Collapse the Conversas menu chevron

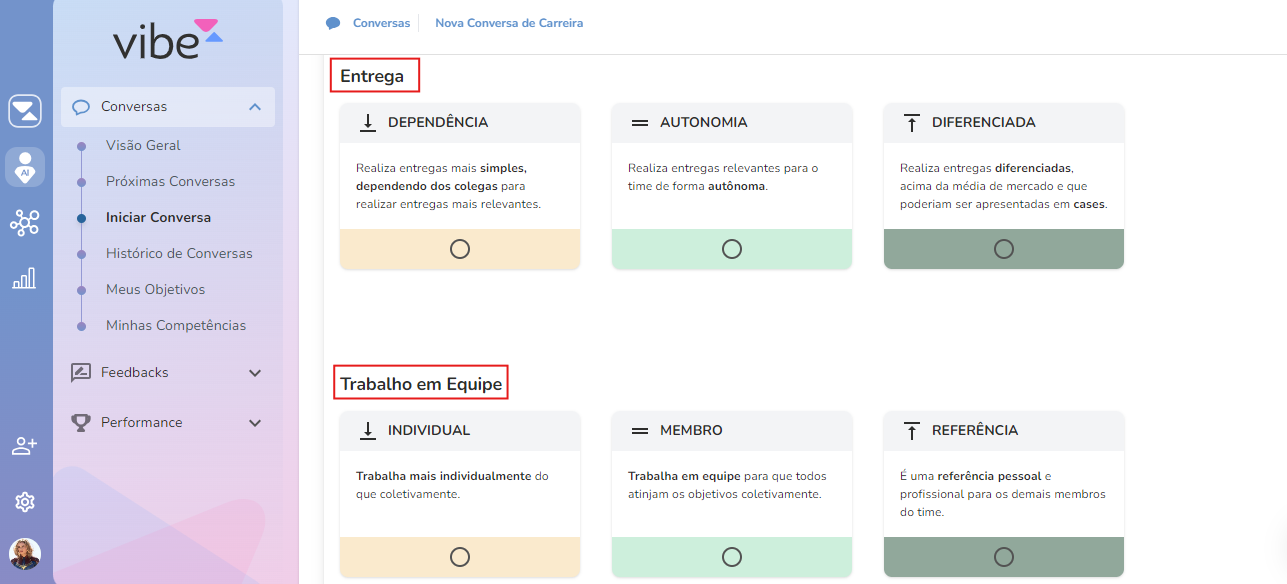(255, 107)
